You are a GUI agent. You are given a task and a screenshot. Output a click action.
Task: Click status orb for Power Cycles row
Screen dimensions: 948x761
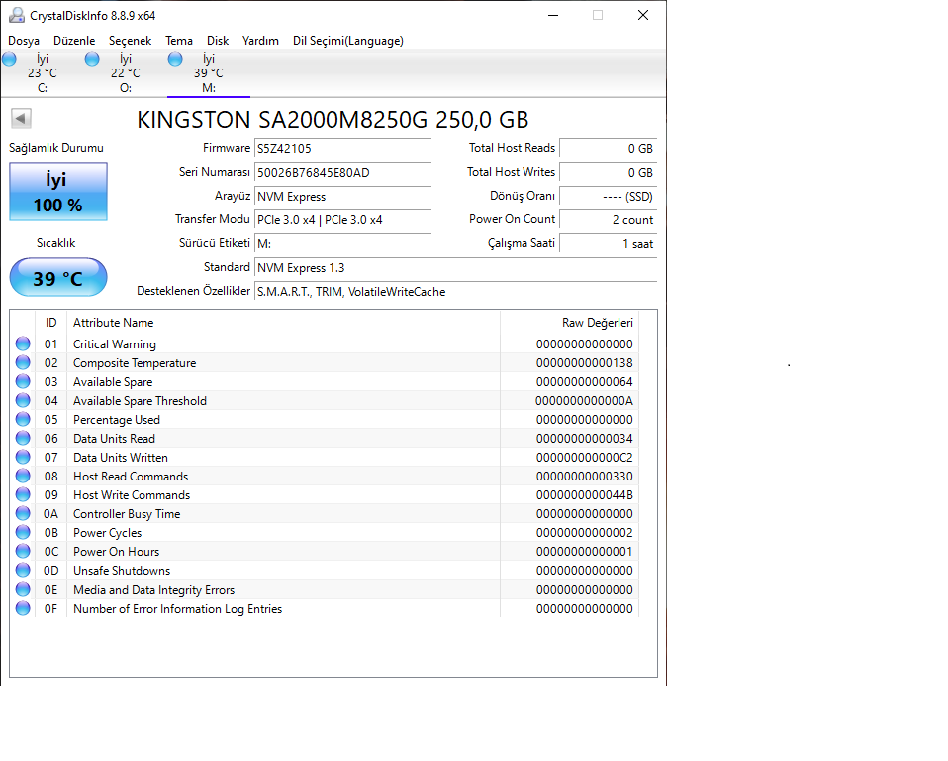(x=23, y=533)
